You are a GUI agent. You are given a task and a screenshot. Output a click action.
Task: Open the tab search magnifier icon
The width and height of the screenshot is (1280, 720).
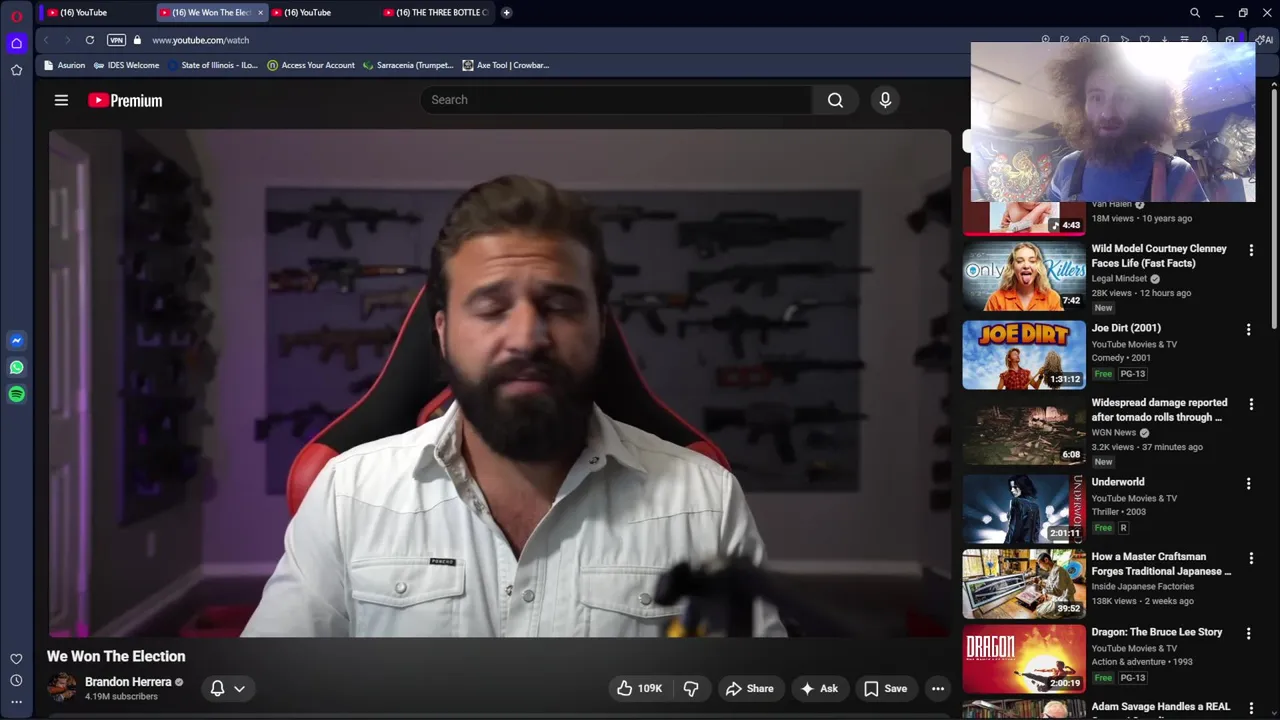pos(1195,13)
